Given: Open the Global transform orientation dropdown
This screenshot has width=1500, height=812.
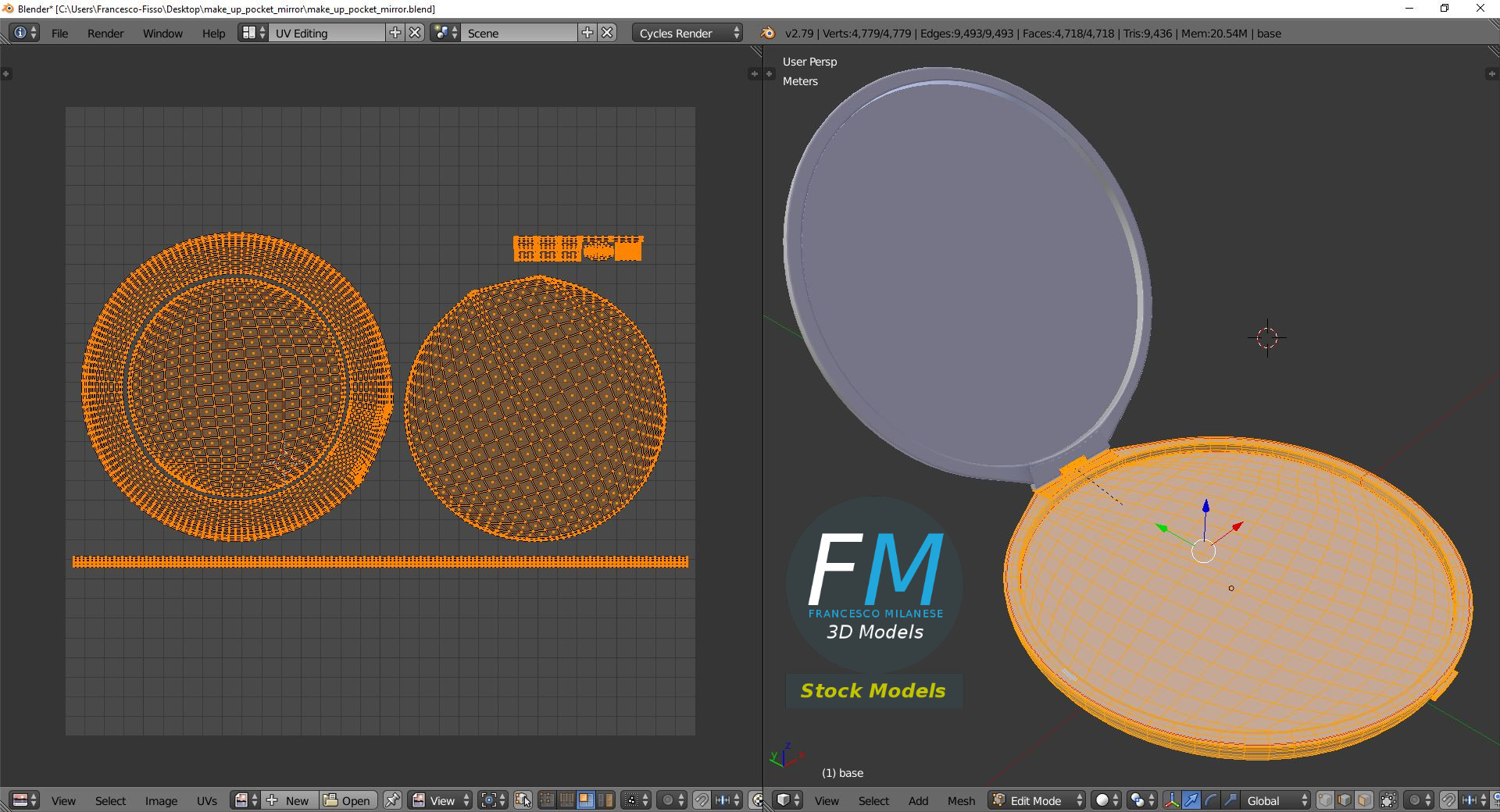Looking at the screenshot, I should (1275, 800).
